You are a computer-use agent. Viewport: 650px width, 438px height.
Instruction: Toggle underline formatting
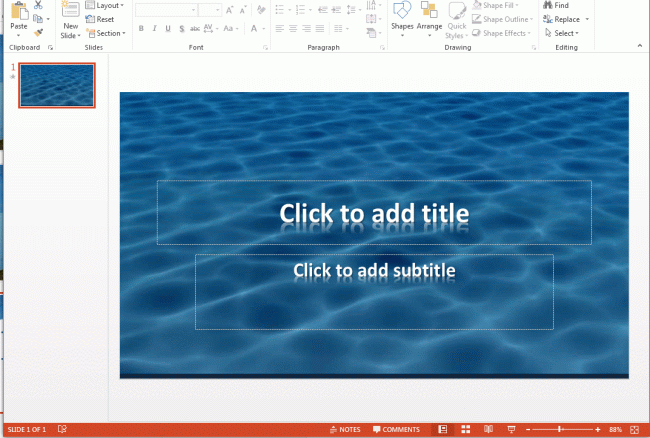[x=168, y=29]
